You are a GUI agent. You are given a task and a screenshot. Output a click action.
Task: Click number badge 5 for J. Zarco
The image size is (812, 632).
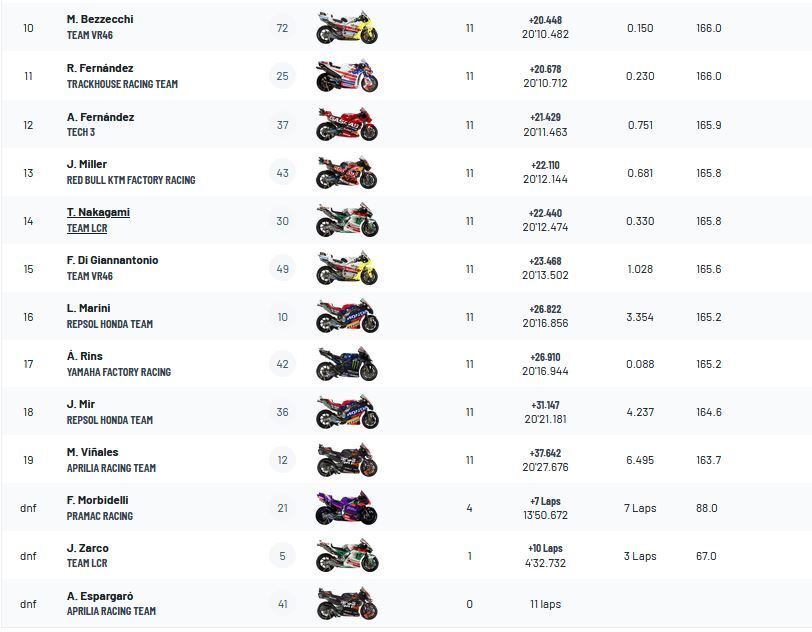pos(282,556)
